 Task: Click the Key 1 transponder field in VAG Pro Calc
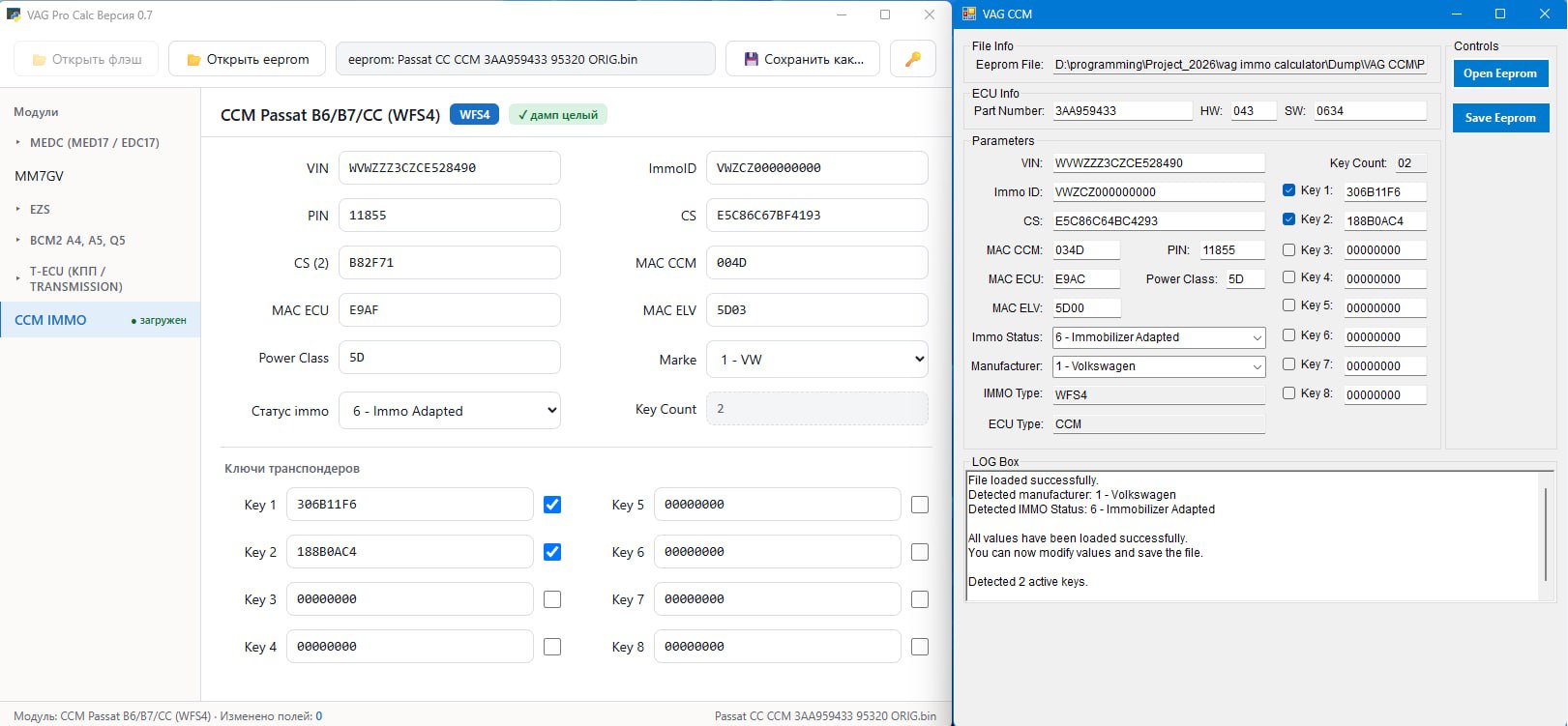point(410,505)
